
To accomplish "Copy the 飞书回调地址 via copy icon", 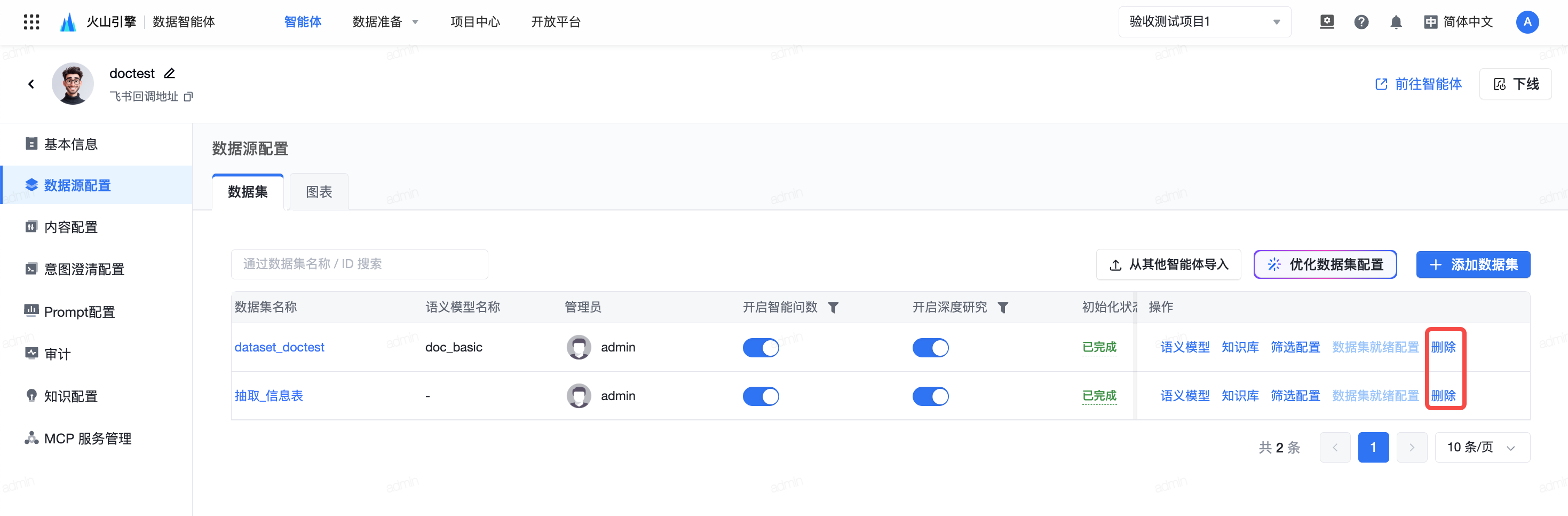I will pyautogui.click(x=189, y=96).
